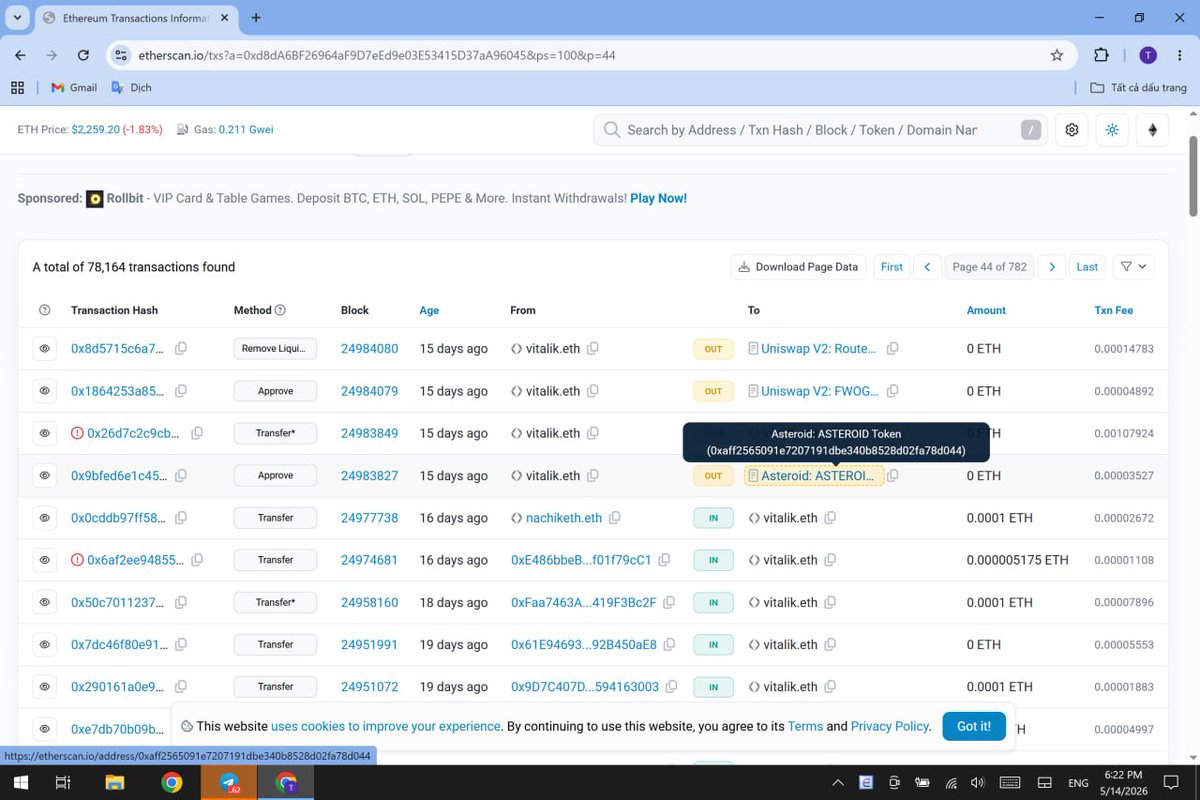Copy Asteroid: ASTEROID token address
The height and width of the screenshot is (800, 1200).
(893, 476)
